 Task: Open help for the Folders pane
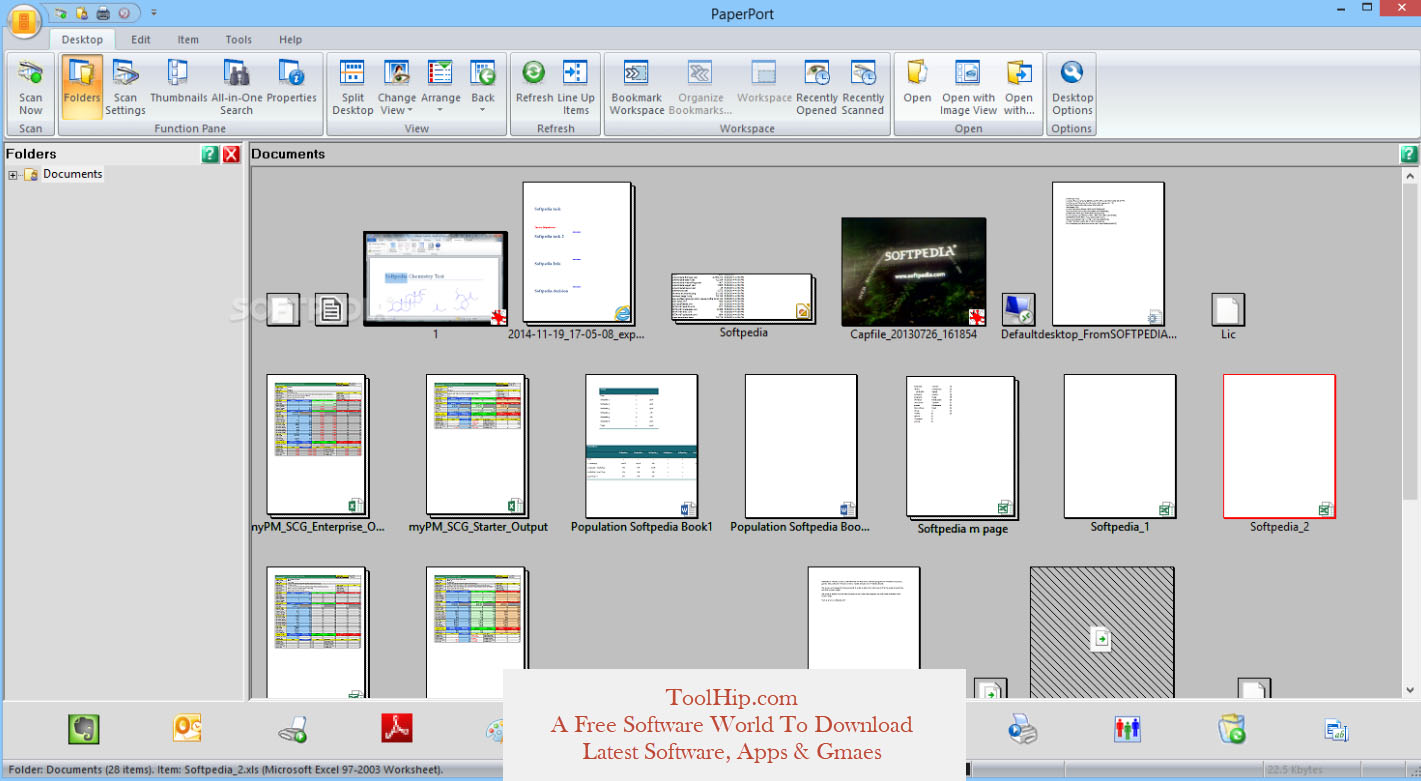pos(210,154)
